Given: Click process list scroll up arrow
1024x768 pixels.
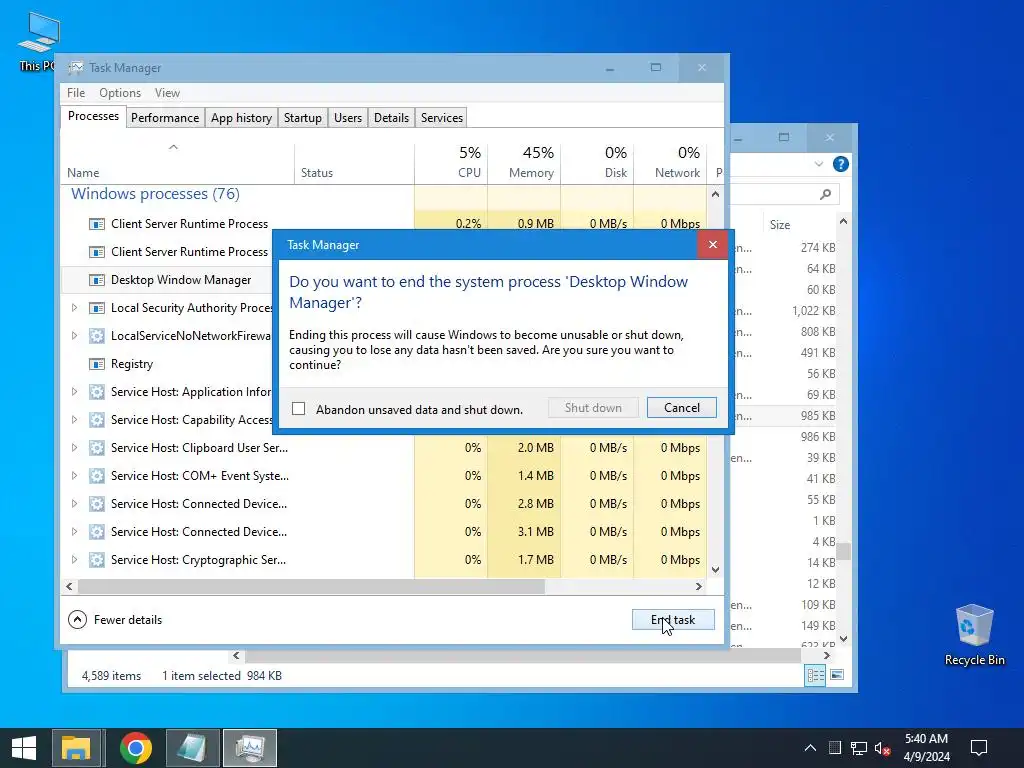Looking at the screenshot, I should click(715, 194).
